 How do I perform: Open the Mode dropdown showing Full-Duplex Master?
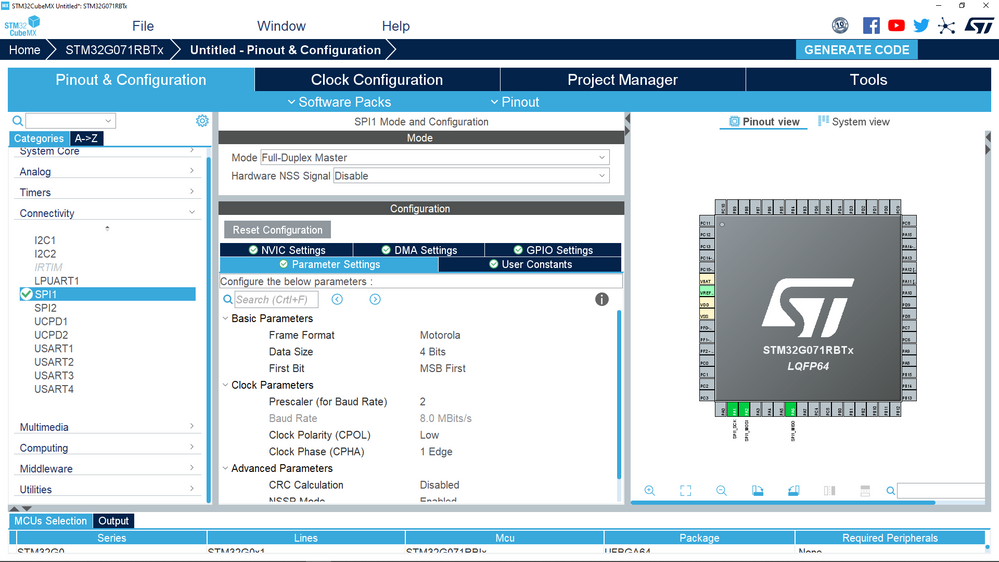(434, 158)
